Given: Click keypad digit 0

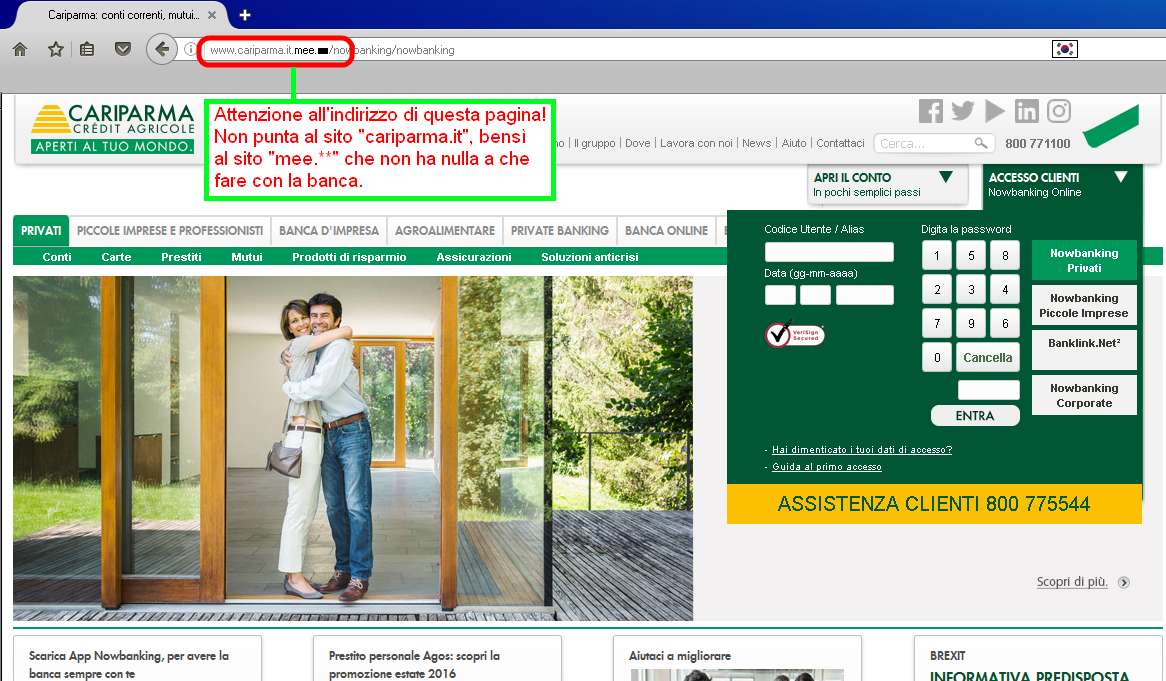Looking at the screenshot, I should [x=937, y=358].
